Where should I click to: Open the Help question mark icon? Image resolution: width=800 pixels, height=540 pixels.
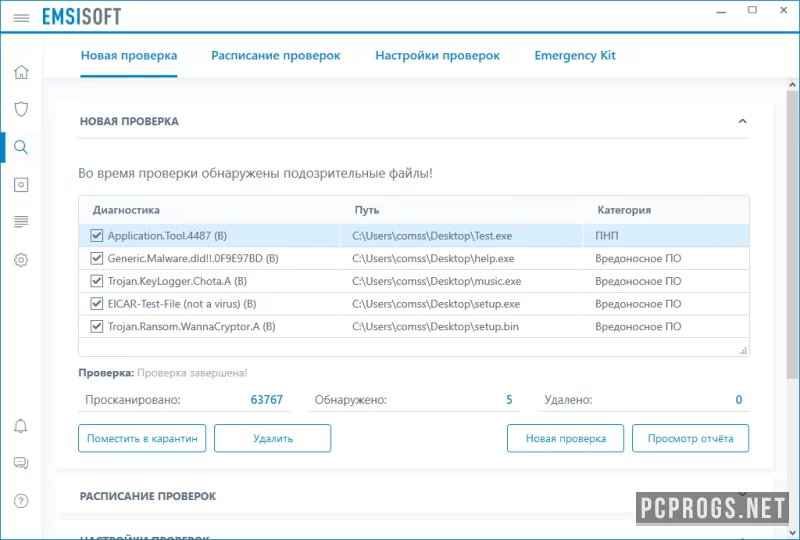(x=21, y=501)
